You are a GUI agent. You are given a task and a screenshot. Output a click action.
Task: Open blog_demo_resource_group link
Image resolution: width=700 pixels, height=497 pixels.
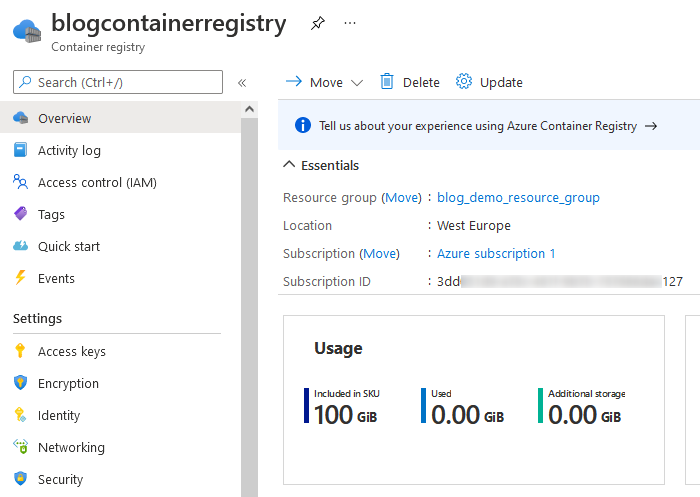point(518,197)
